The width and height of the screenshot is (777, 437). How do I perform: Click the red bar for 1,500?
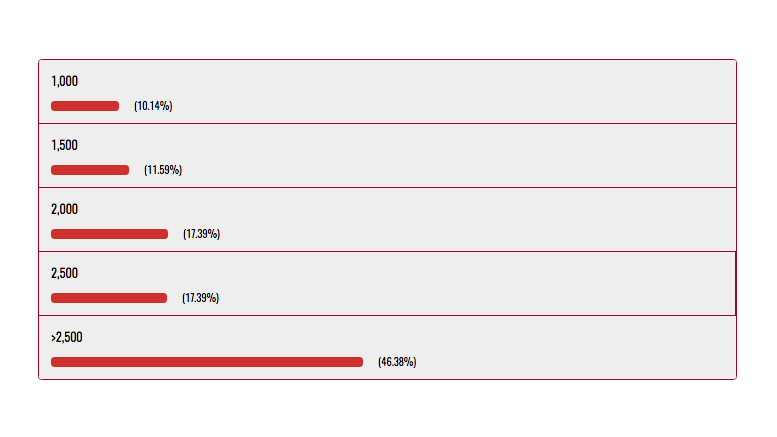(x=90, y=170)
